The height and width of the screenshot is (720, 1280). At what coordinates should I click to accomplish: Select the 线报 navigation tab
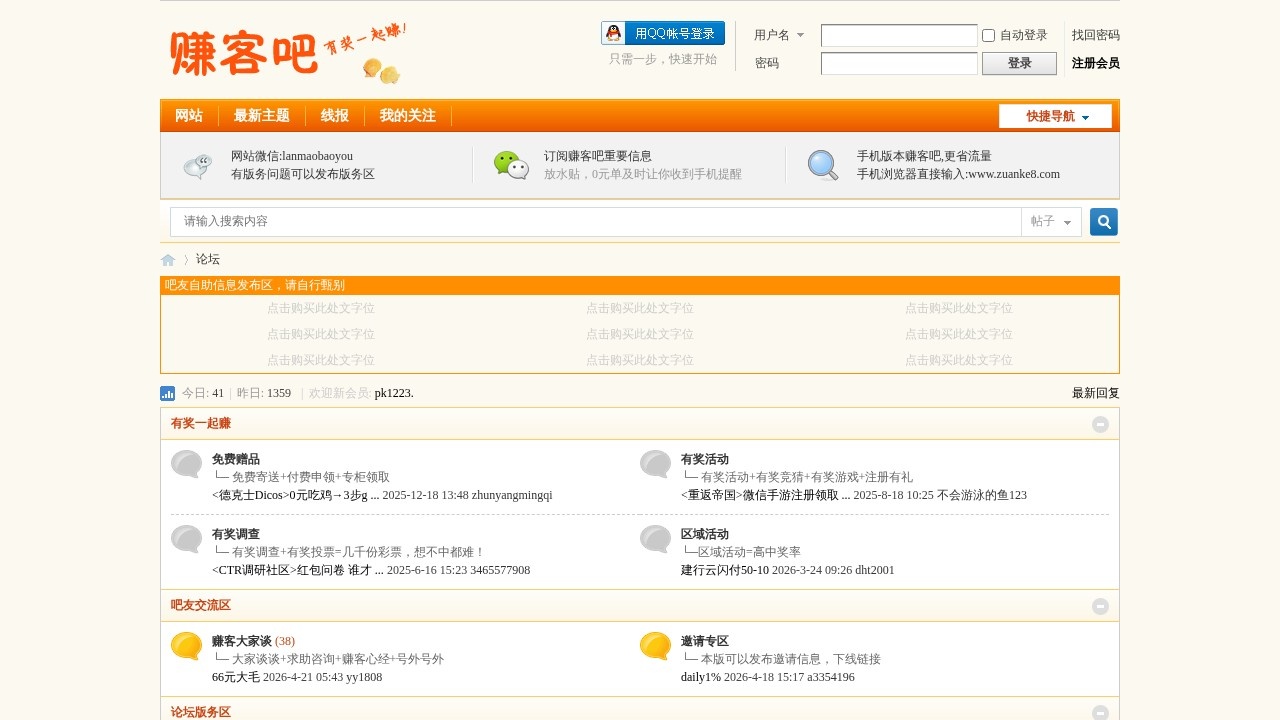[x=334, y=115]
